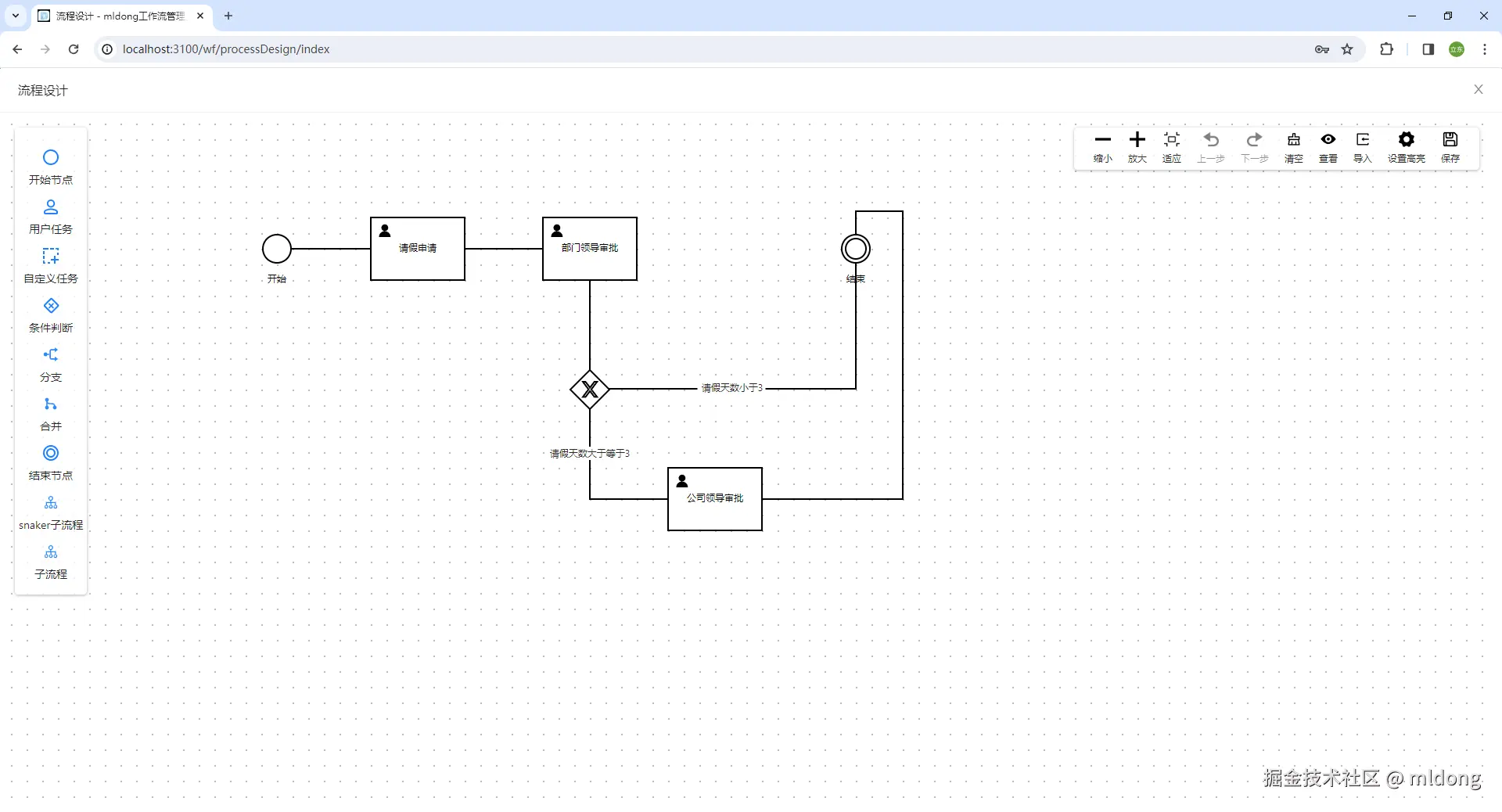Choose the 自定义任务 custom task icon
The width and height of the screenshot is (1502, 812).
pyautogui.click(x=51, y=256)
